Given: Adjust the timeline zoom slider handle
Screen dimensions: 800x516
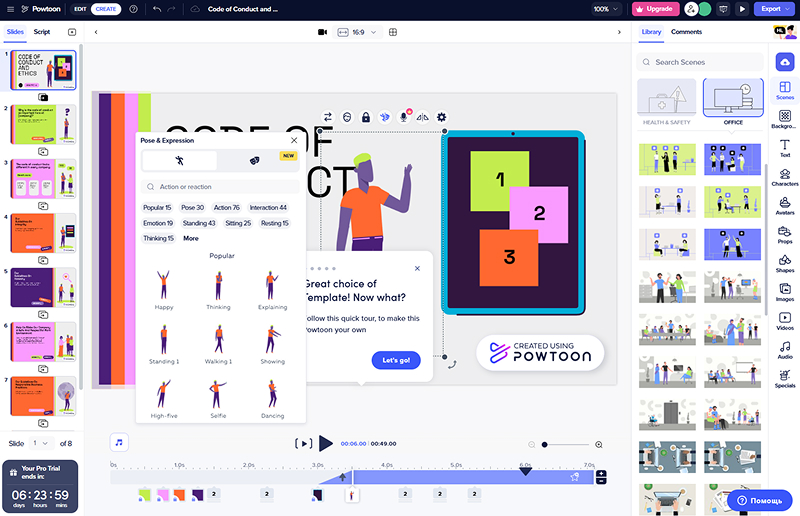Looking at the screenshot, I should click(544, 444).
